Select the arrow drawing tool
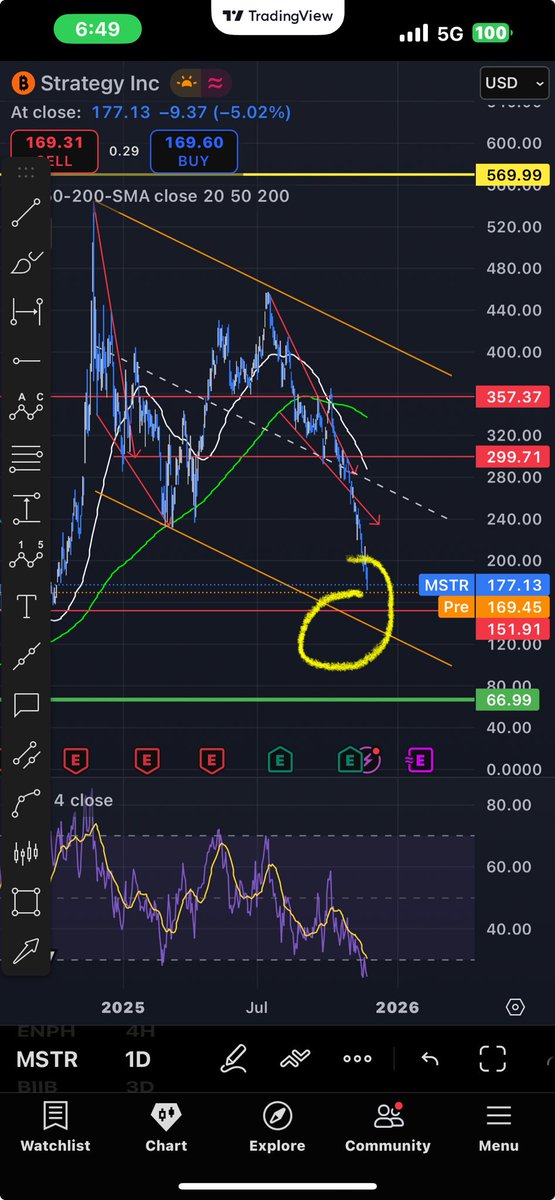This screenshot has width=555, height=1200. (x=26, y=950)
